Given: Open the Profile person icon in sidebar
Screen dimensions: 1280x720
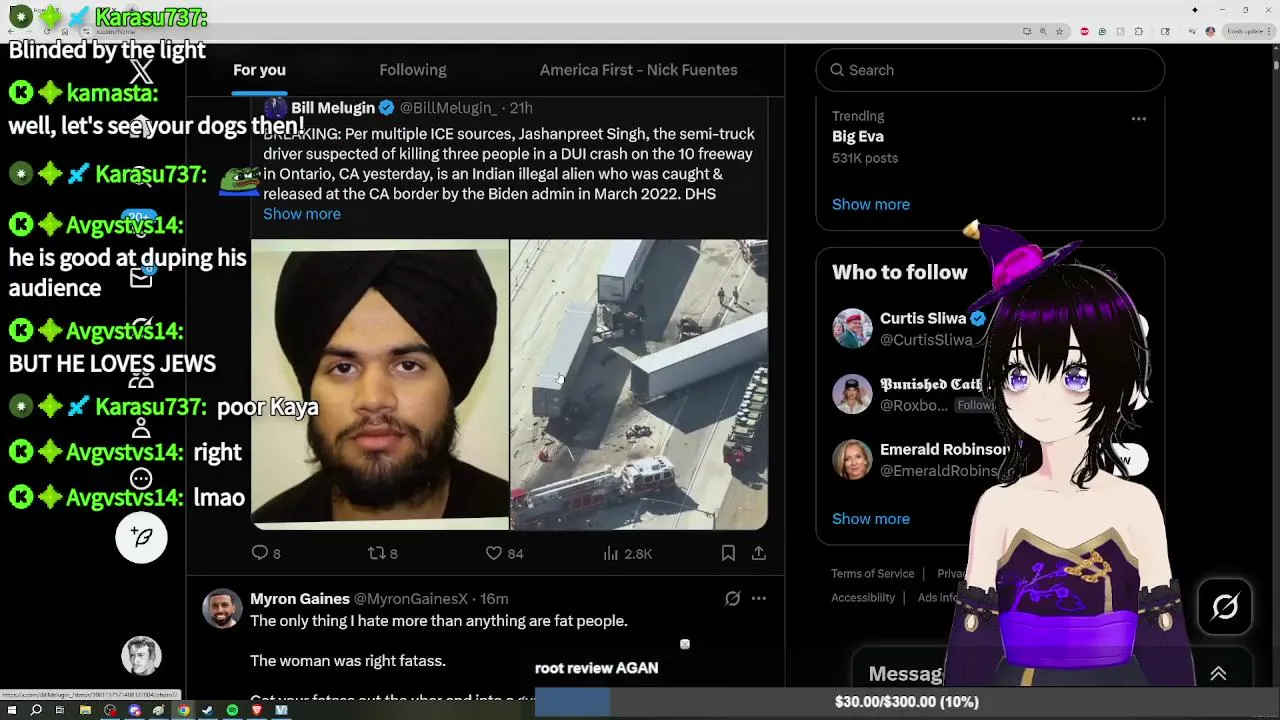Looking at the screenshot, I should pos(141,428).
